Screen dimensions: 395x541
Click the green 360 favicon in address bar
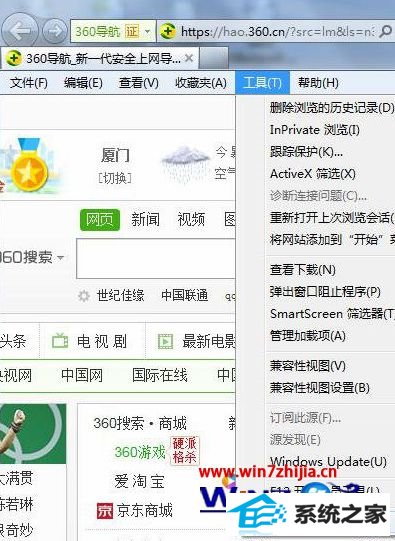pyautogui.click(x=168, y=31)
